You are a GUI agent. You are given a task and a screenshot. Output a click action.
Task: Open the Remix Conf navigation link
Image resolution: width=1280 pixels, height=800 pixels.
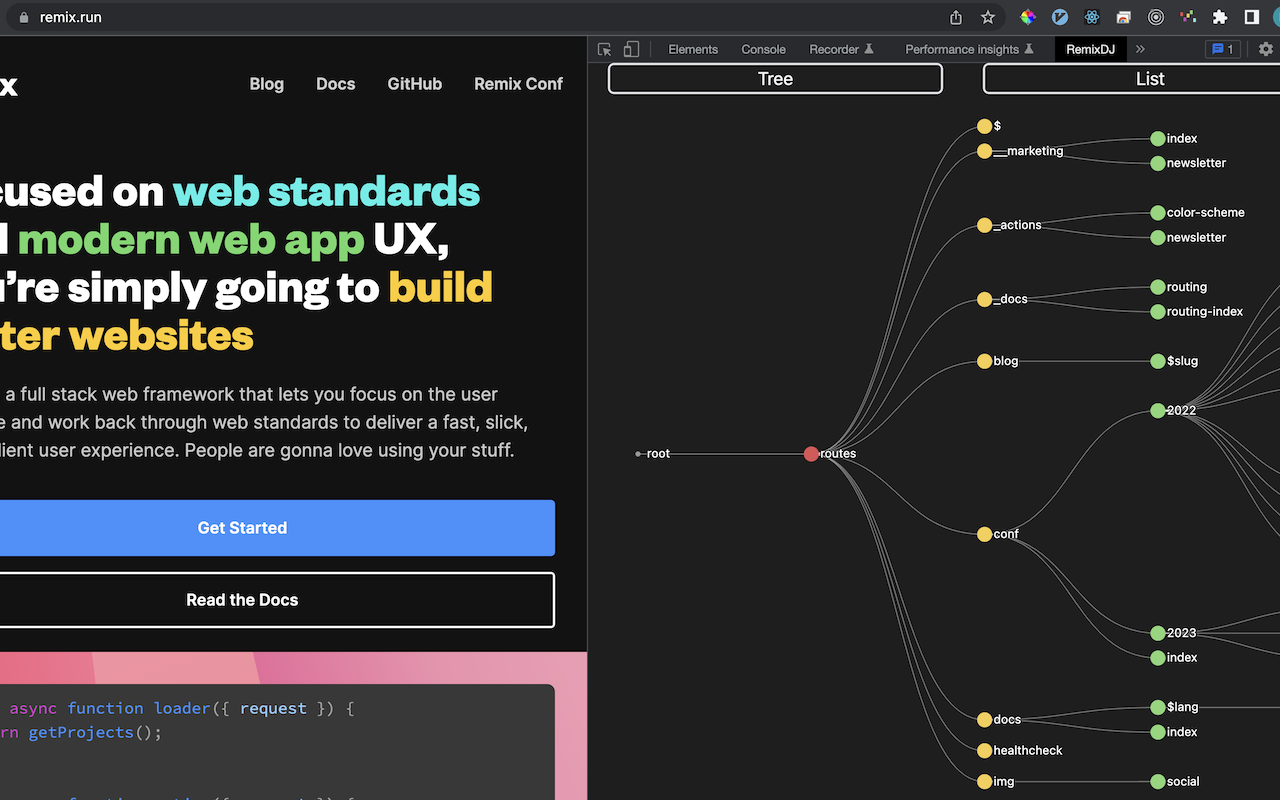(x=518, y=84)
